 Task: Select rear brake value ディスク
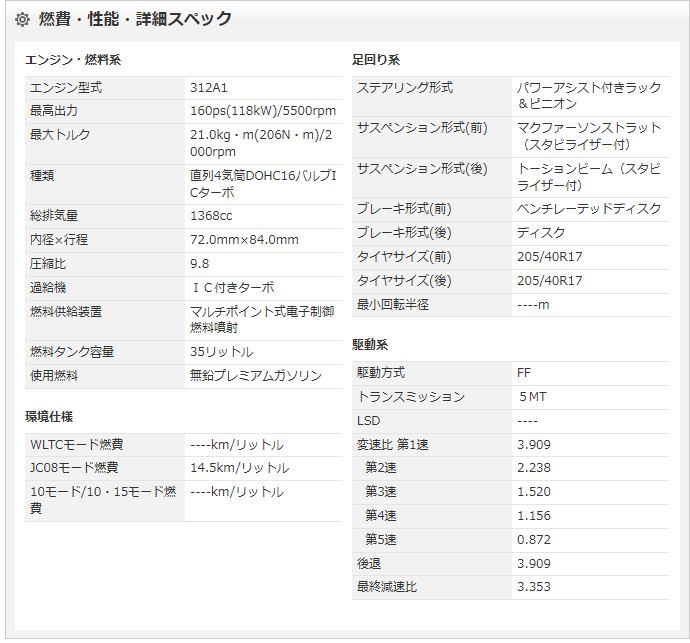tap(541, 233)
